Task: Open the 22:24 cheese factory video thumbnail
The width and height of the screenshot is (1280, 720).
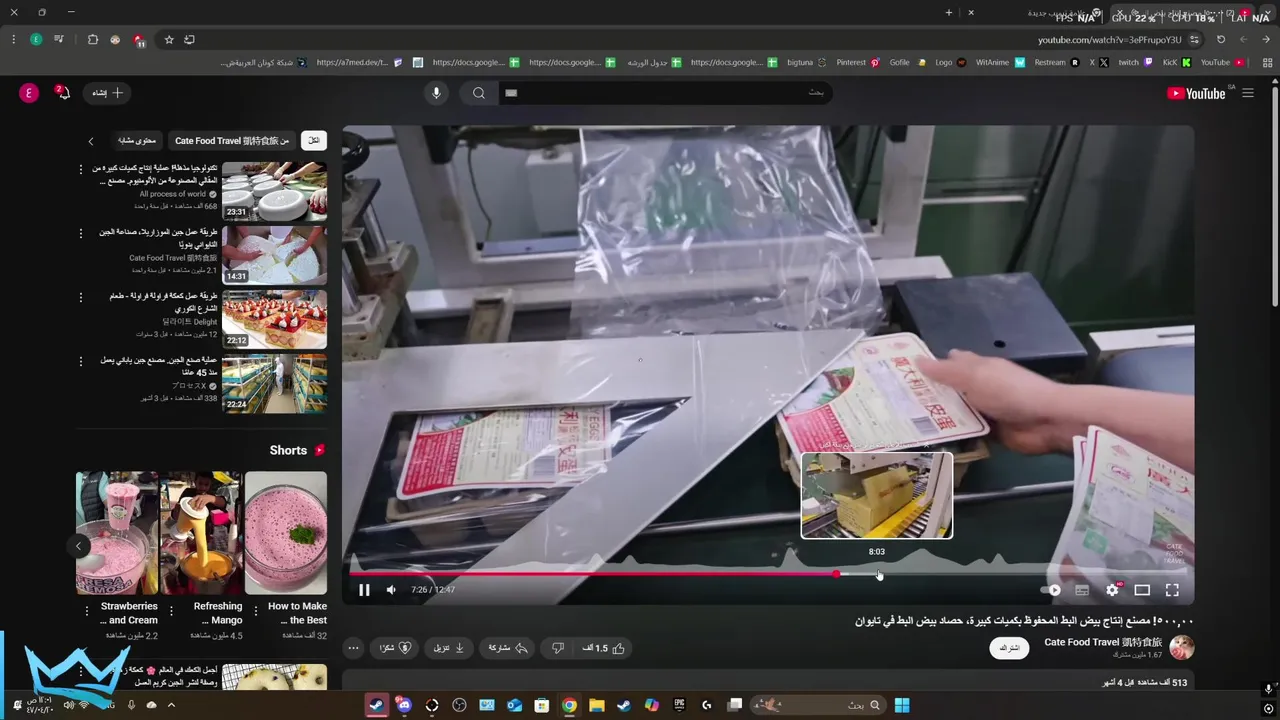Action: pyautogui.click(x=274, y=383)
